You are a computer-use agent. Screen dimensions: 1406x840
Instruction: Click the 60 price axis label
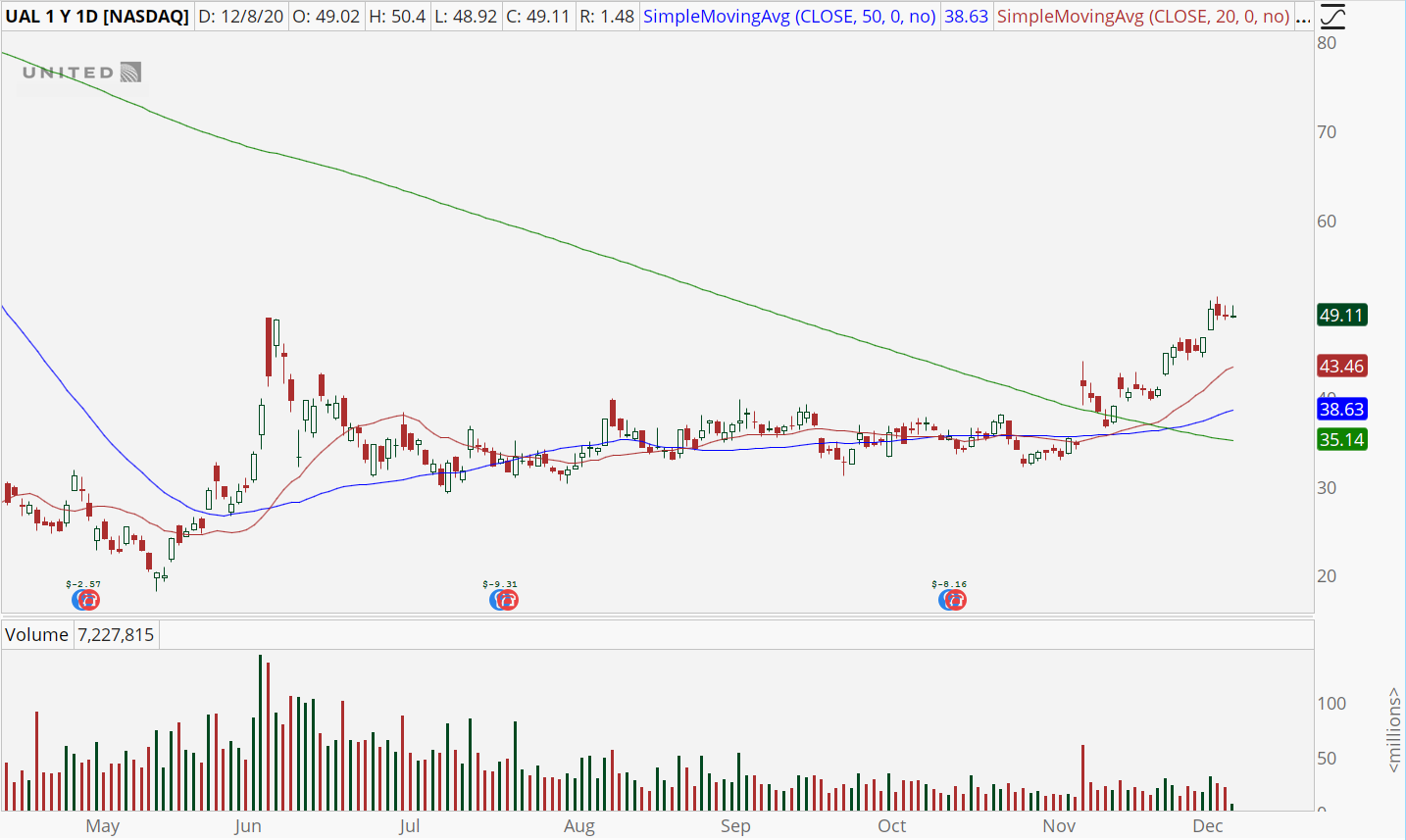tap(1327, 222)
